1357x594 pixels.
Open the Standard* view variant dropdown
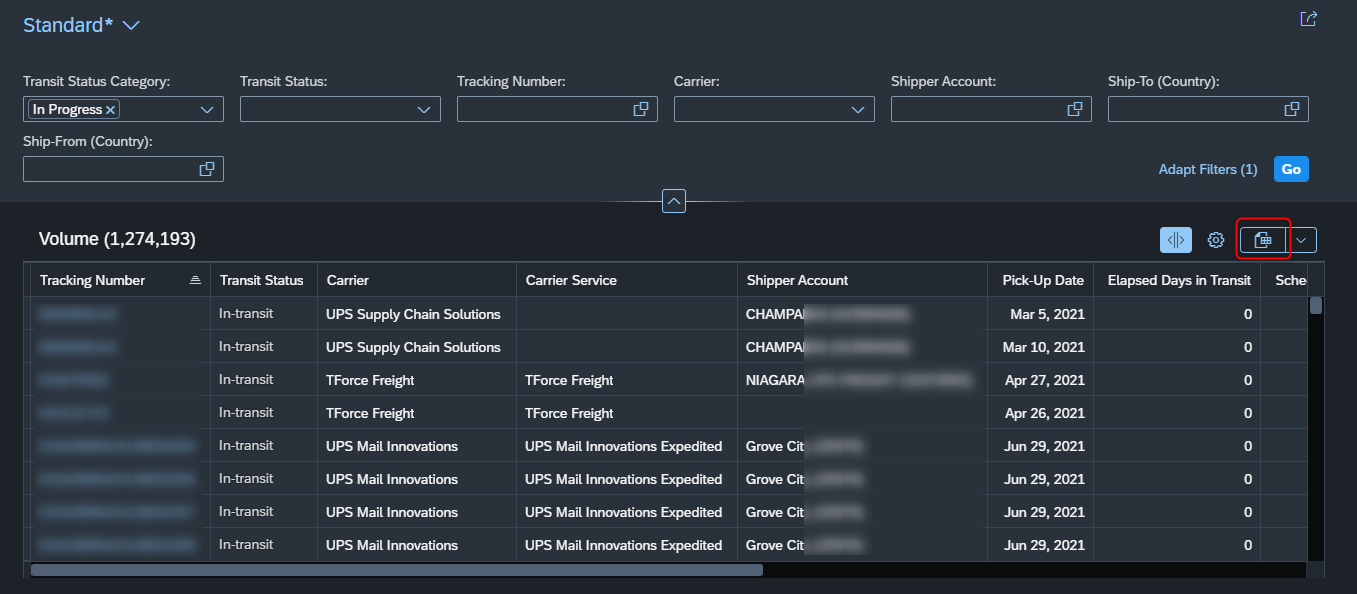[131, 26]
